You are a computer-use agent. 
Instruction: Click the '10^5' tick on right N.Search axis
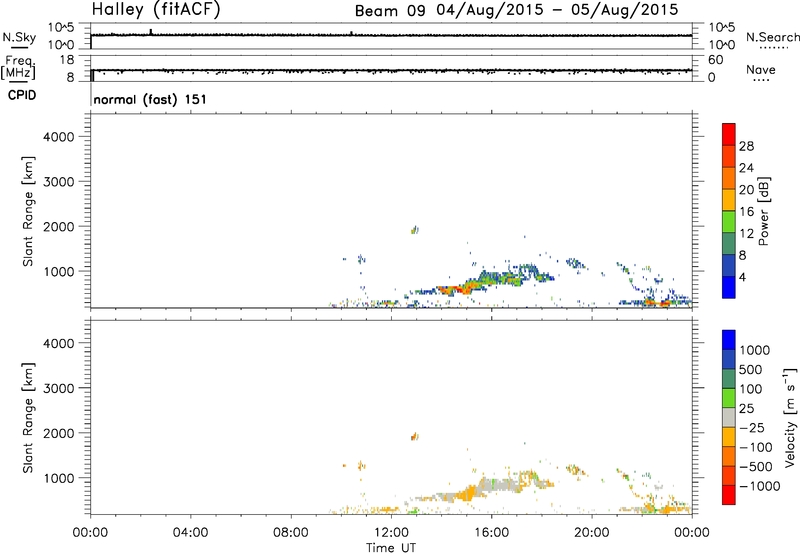tap(721, 27)
